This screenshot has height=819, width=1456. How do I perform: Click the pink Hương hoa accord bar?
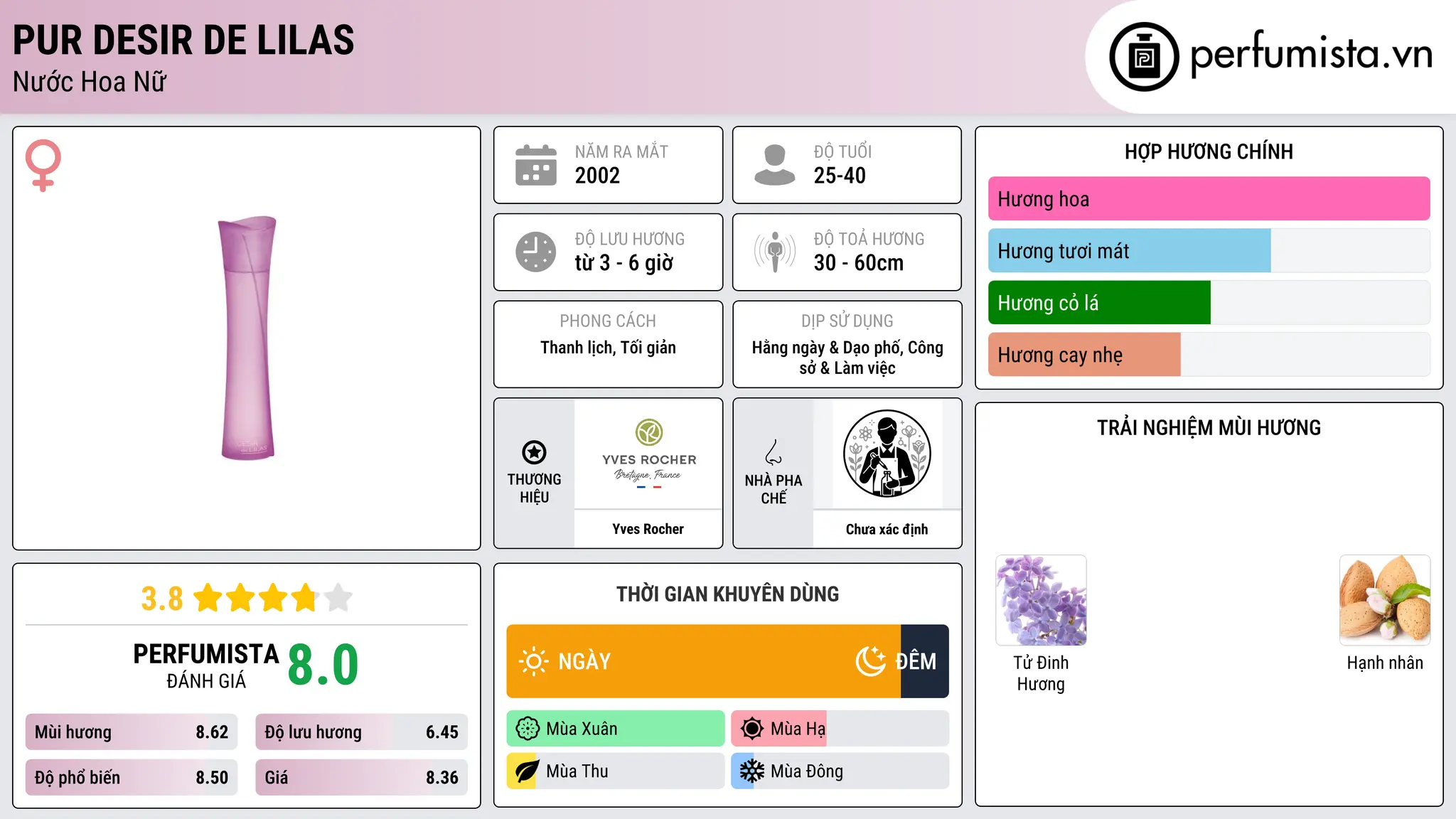pos(1209,199)
